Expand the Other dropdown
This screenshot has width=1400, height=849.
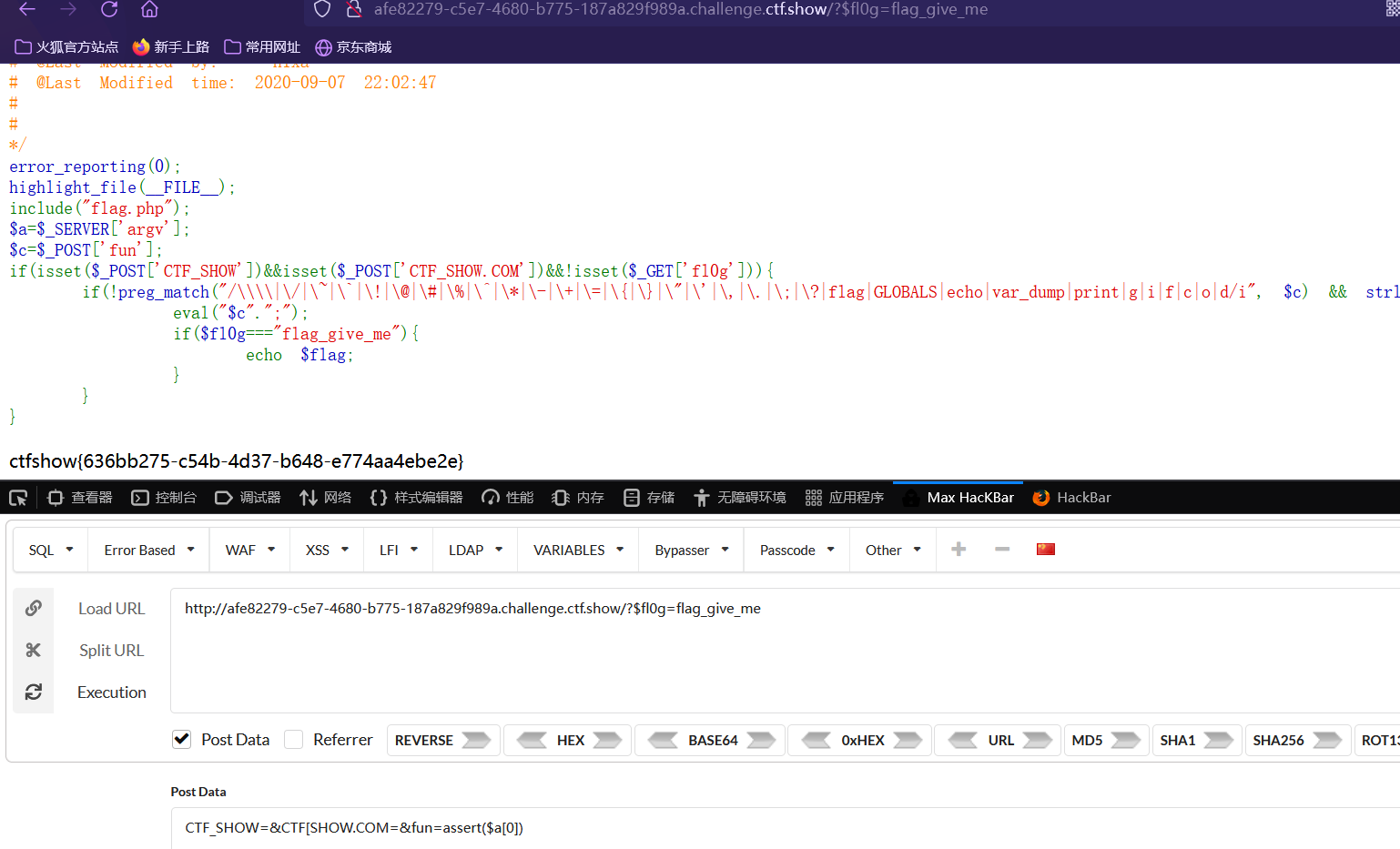click(x=893, y=550)
